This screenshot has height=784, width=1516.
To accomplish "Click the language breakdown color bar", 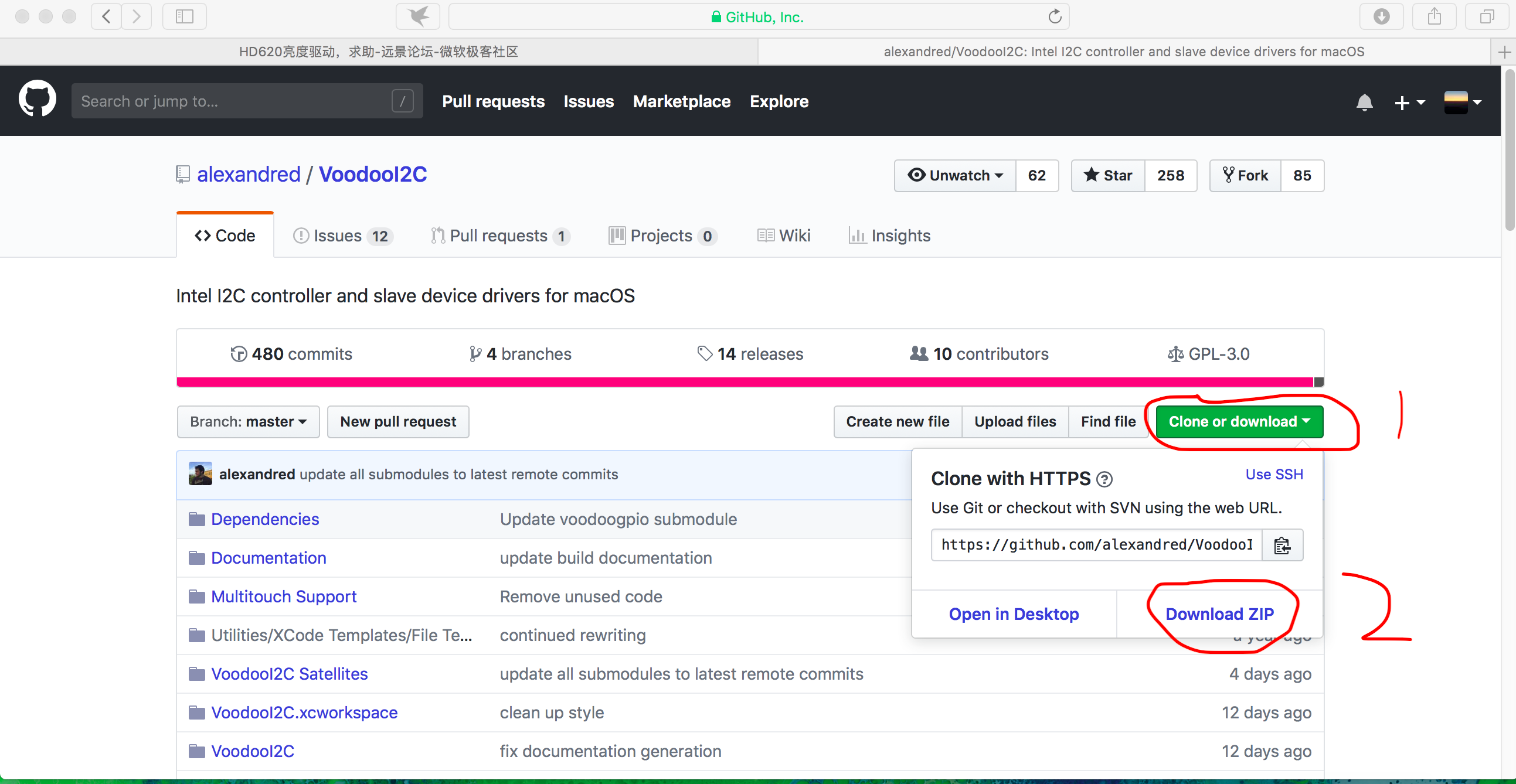I will click(x=750, y=381).
